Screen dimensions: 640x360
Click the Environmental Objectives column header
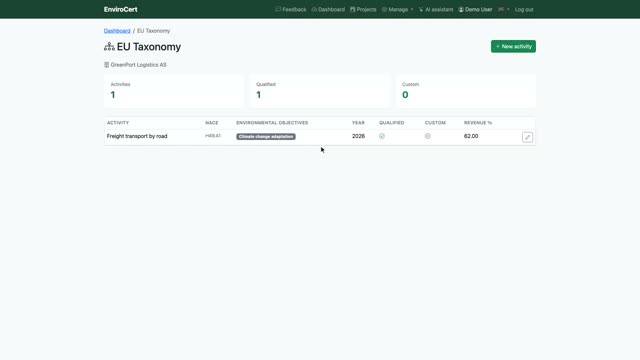[272, 123]
